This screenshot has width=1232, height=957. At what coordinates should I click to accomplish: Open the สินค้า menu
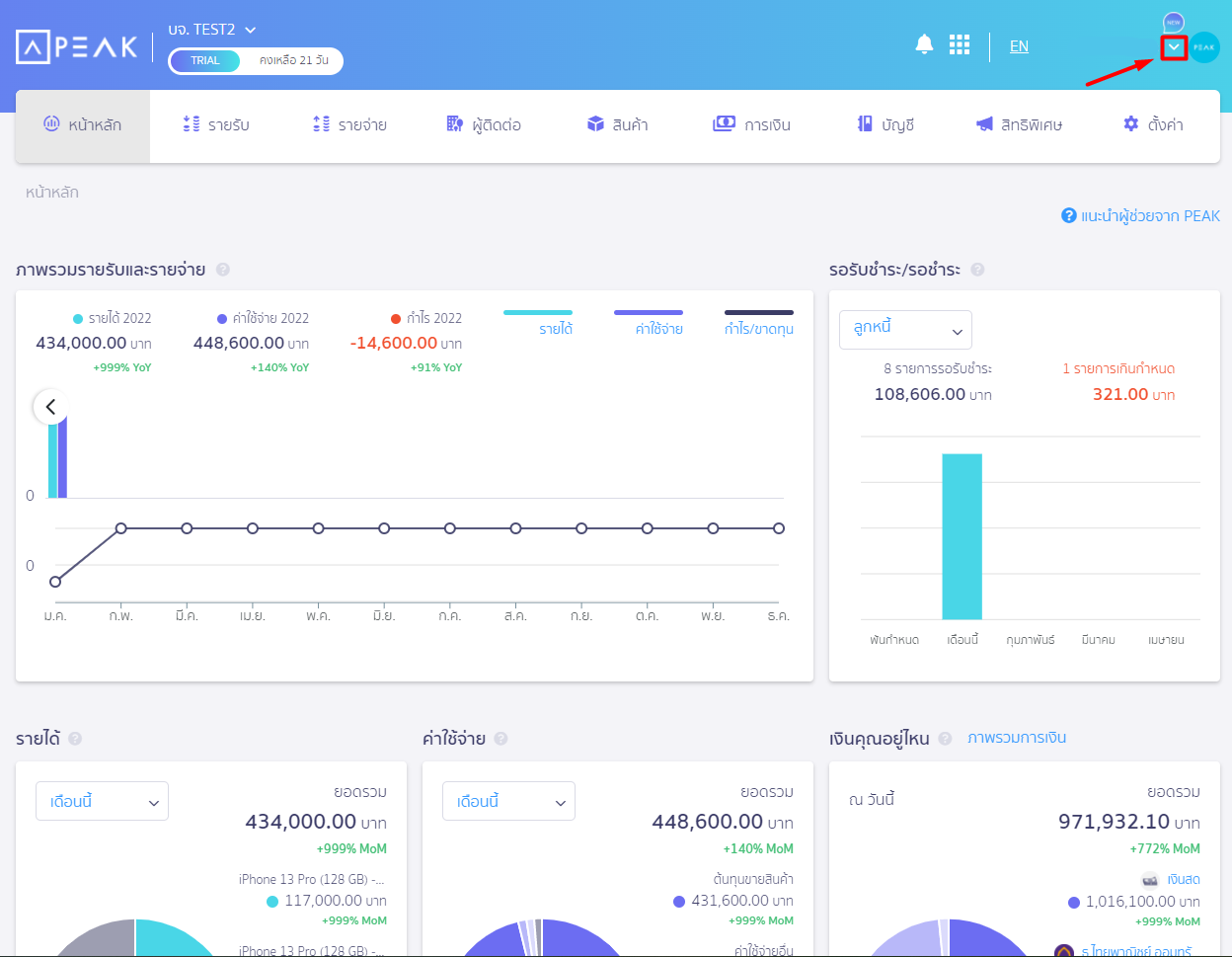pyautogui.click(x=617, y=125)
